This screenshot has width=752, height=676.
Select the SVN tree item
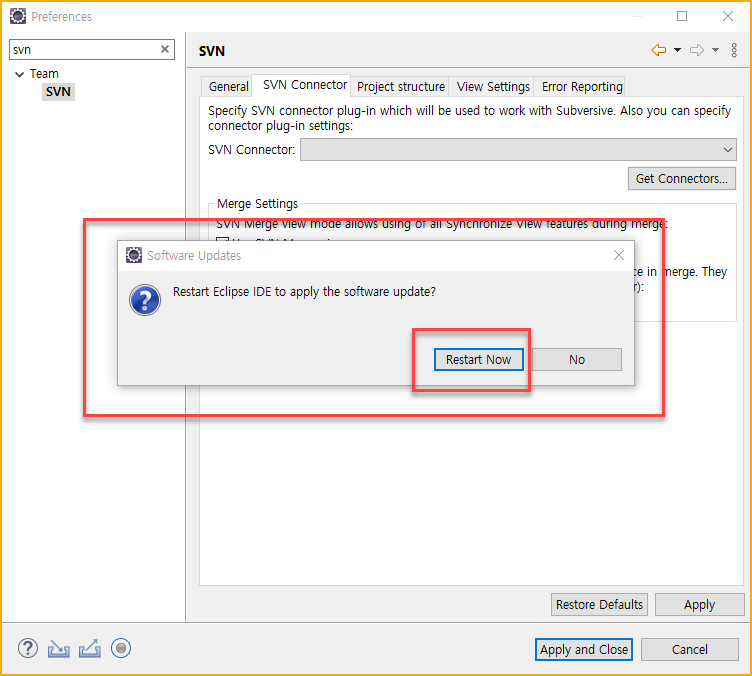58,92
